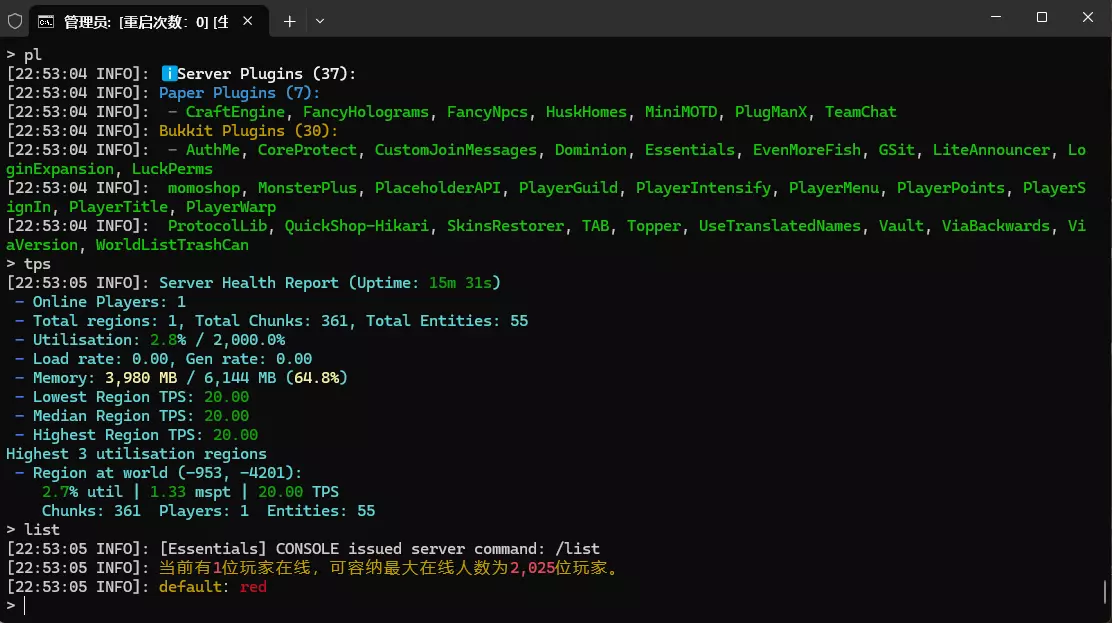
Task: Click the WorldListTrashCan plugin name
Action: pos(172,246)
